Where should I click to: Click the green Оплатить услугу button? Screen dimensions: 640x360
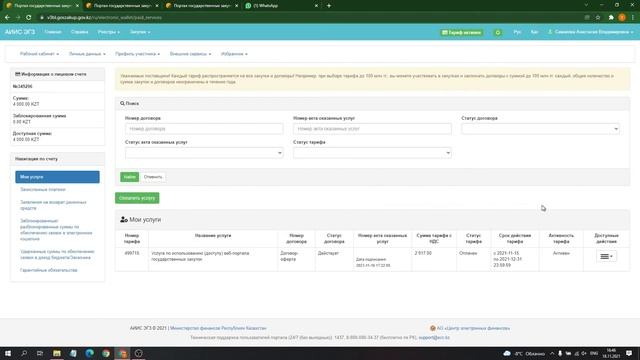click(x=137, y=198)
